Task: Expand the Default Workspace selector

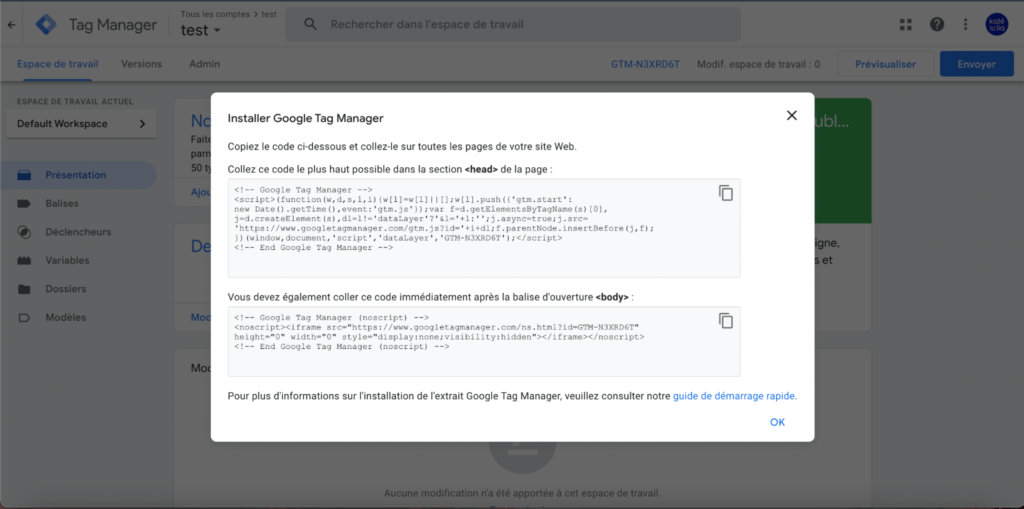Action: click(x=81, y=123)
